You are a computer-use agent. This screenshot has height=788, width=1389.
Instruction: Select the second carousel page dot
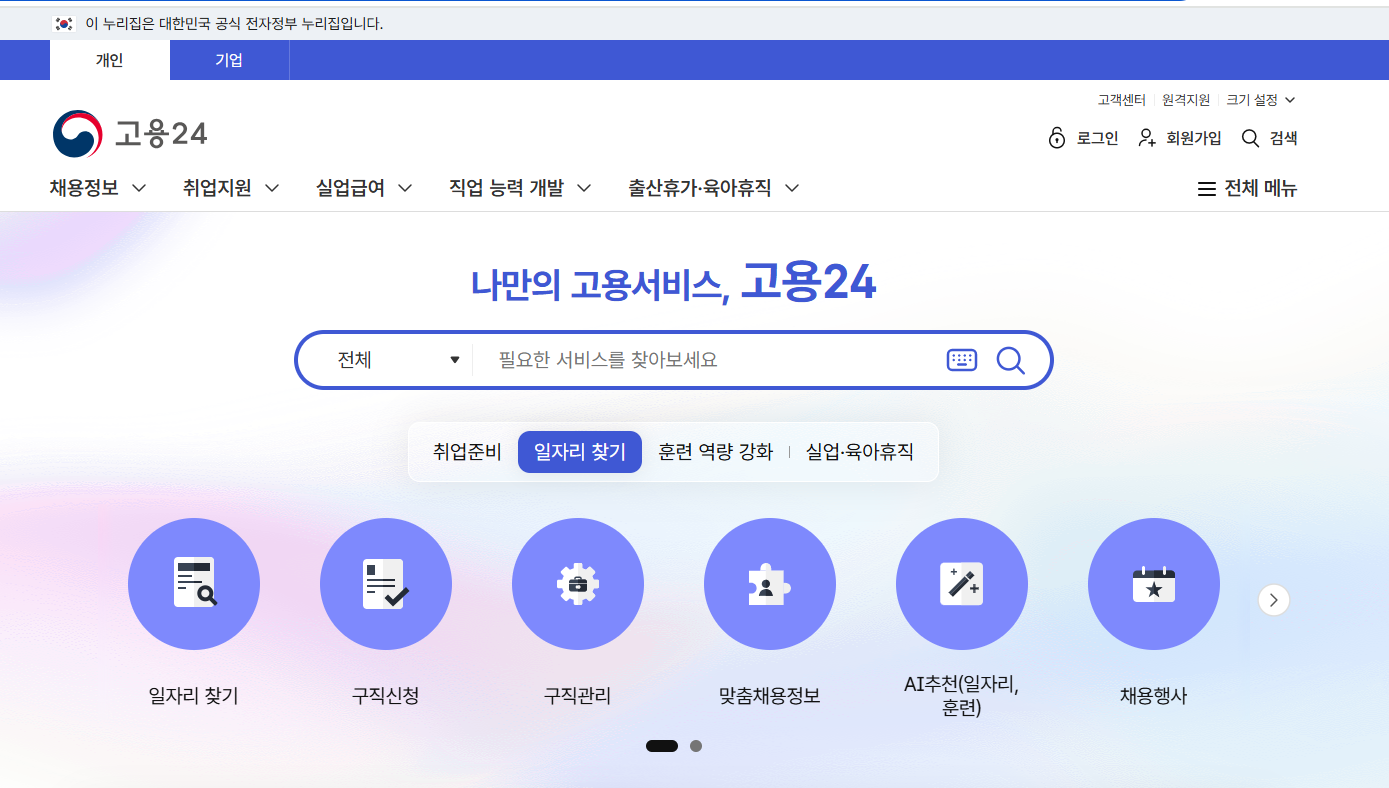pyautogui.click(x=696, y=746)
